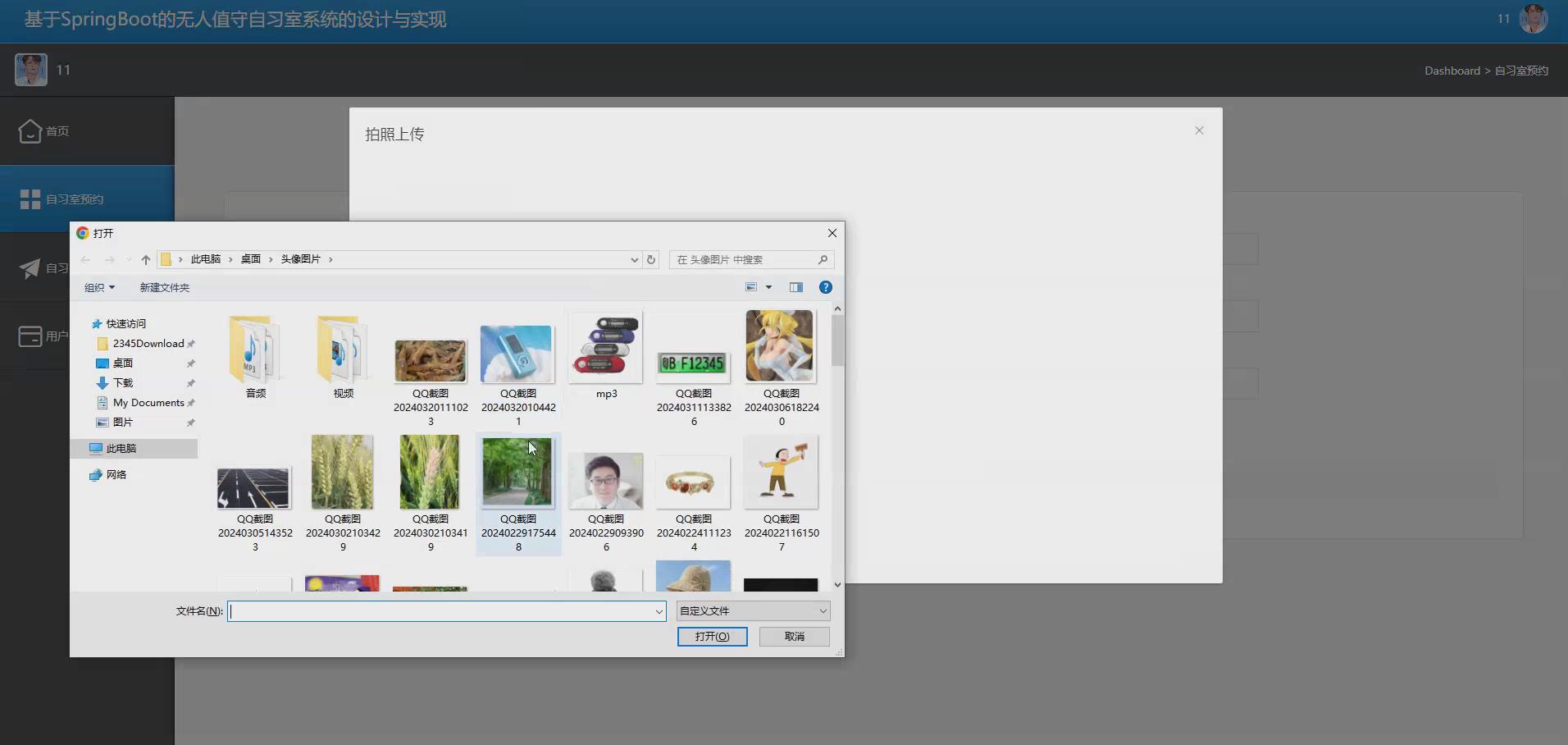Open the file dialog Help icon

point(826,287)
